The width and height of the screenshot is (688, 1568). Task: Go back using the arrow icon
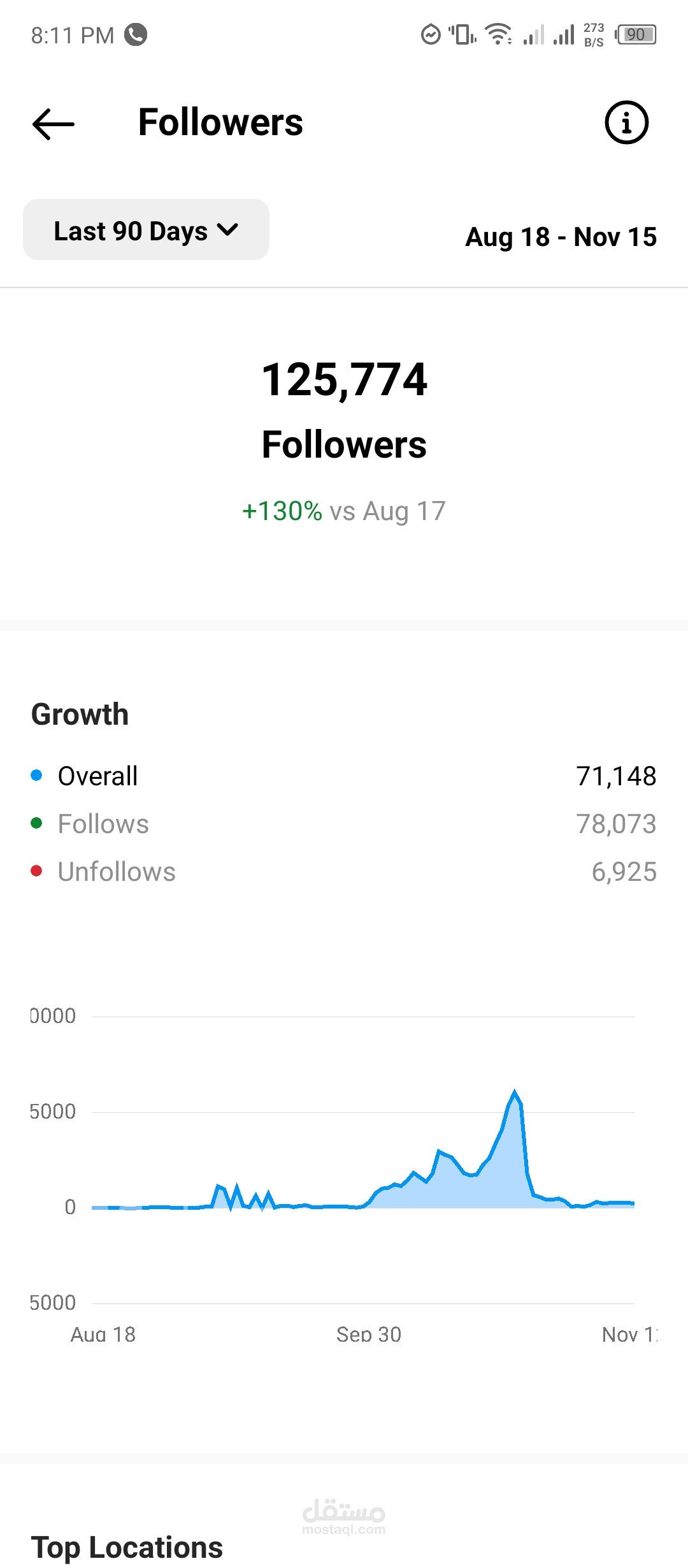click(x=54, y=124)
